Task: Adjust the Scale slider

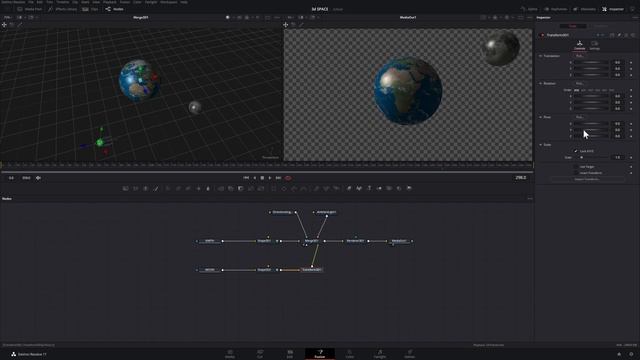Action: [x=591, y=157]
